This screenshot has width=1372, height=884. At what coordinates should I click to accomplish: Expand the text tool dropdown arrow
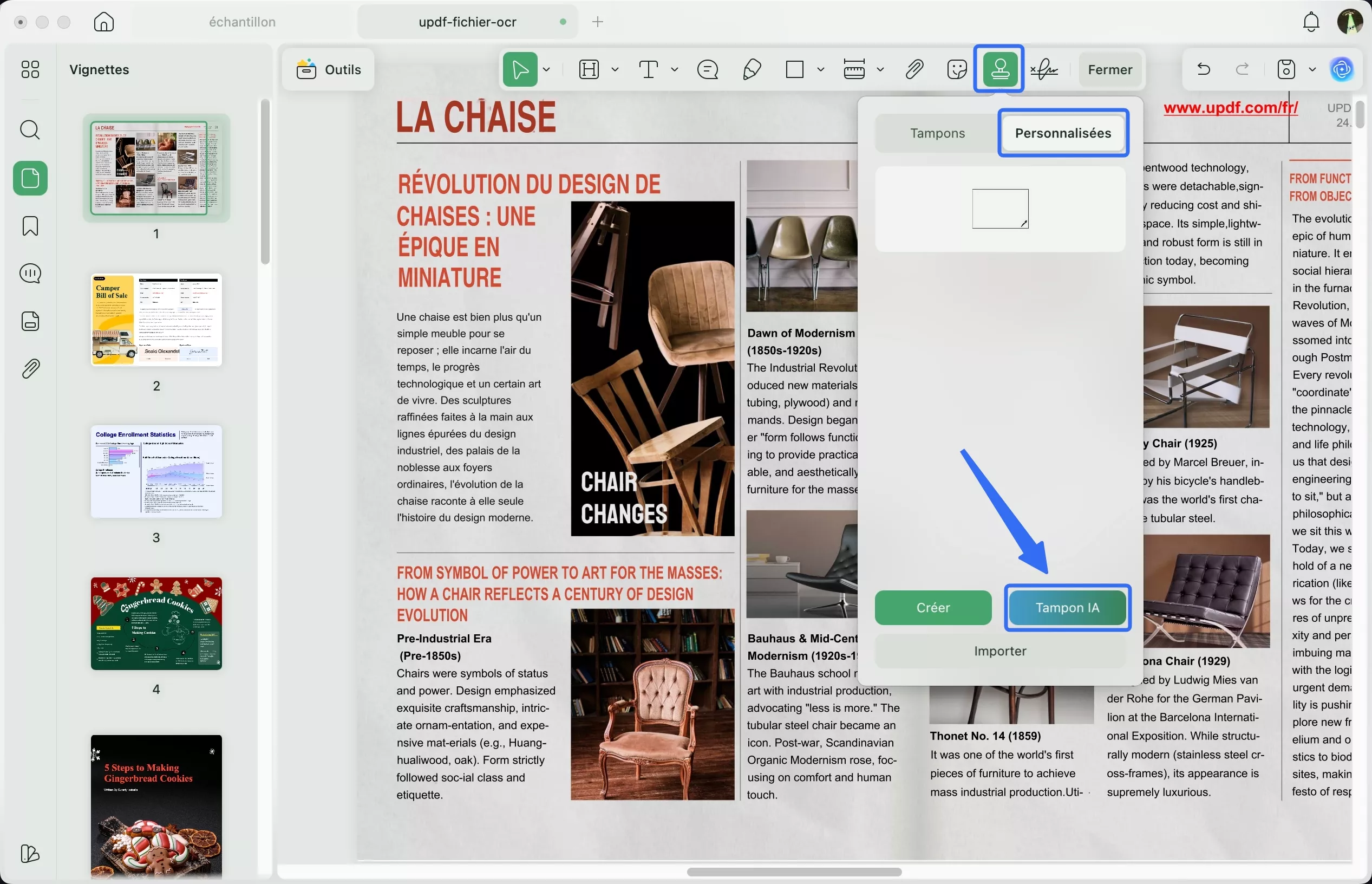pos(675,69)
